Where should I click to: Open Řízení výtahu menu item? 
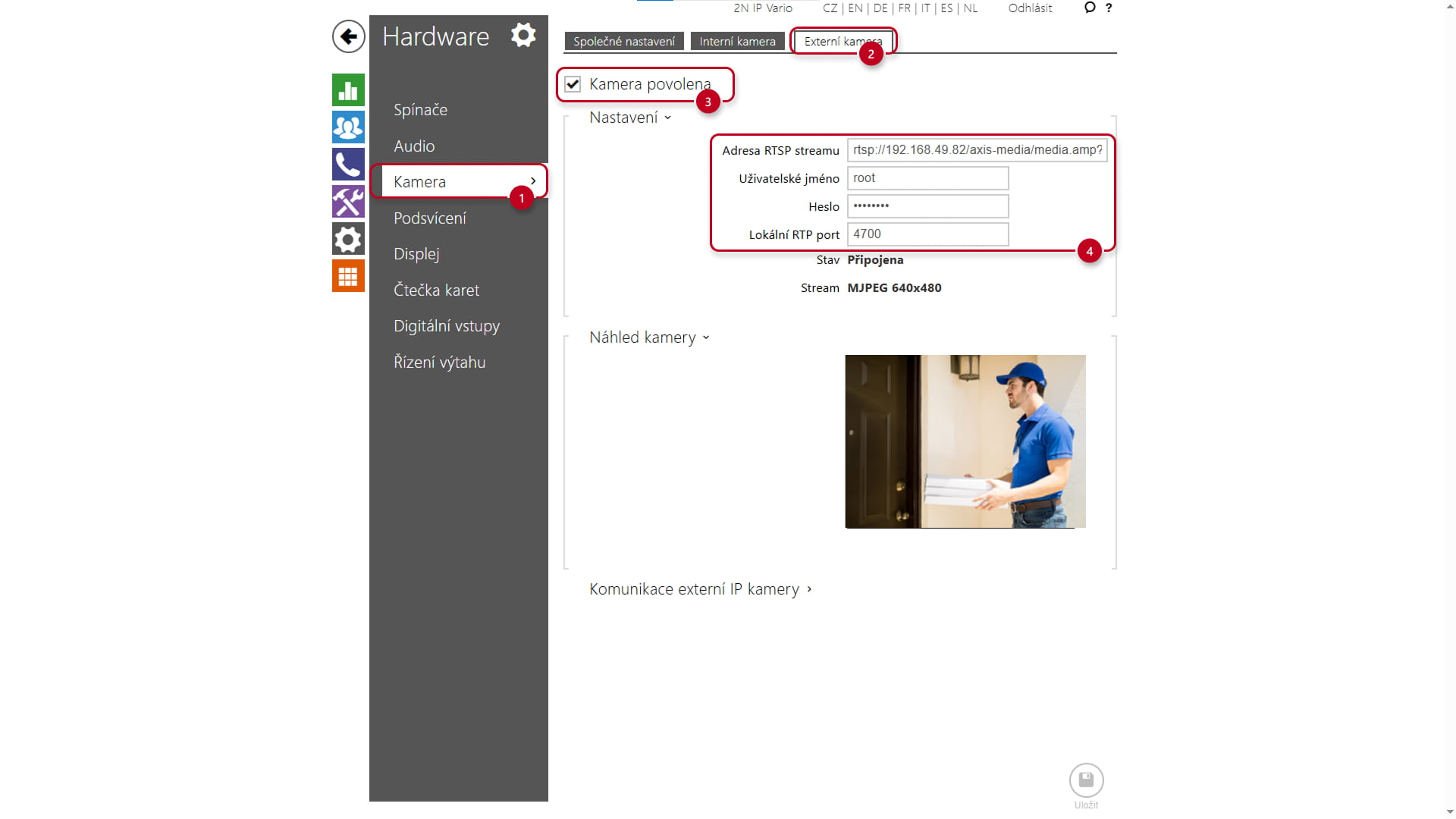439,362
